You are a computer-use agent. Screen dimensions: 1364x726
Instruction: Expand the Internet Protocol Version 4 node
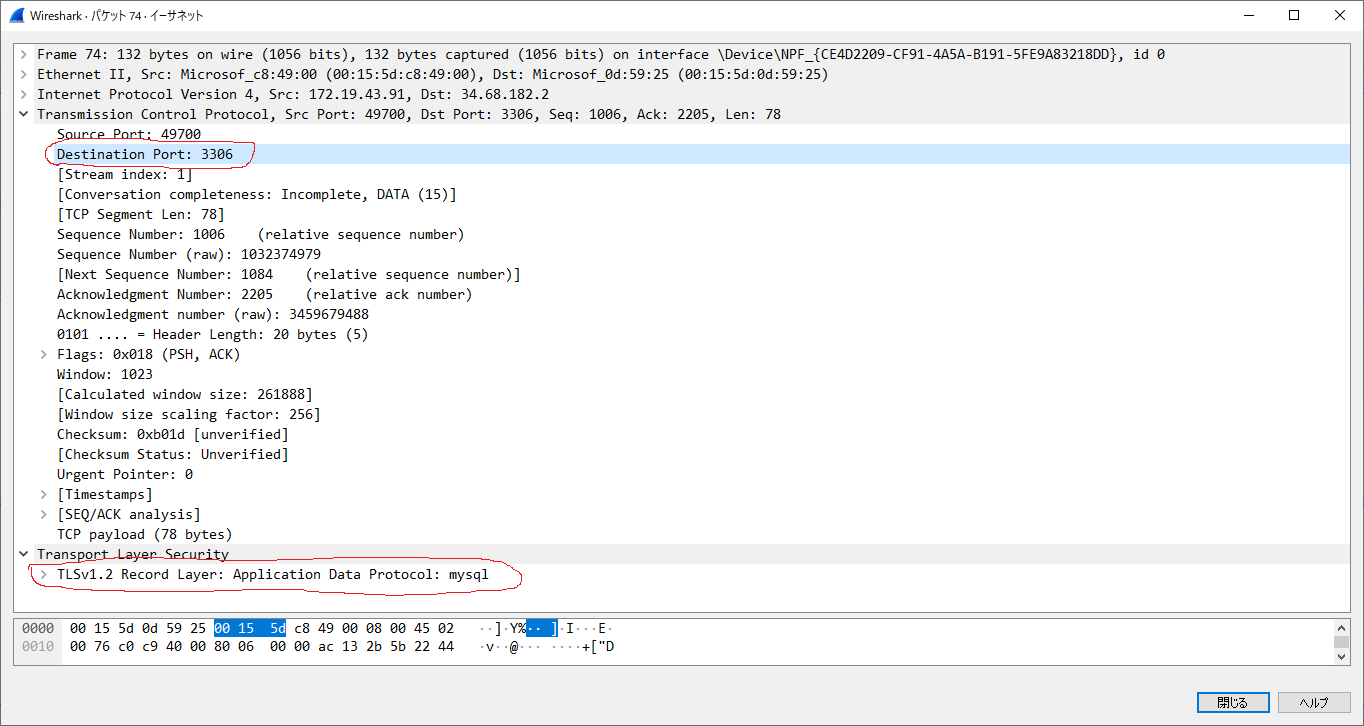coord(24,94)
